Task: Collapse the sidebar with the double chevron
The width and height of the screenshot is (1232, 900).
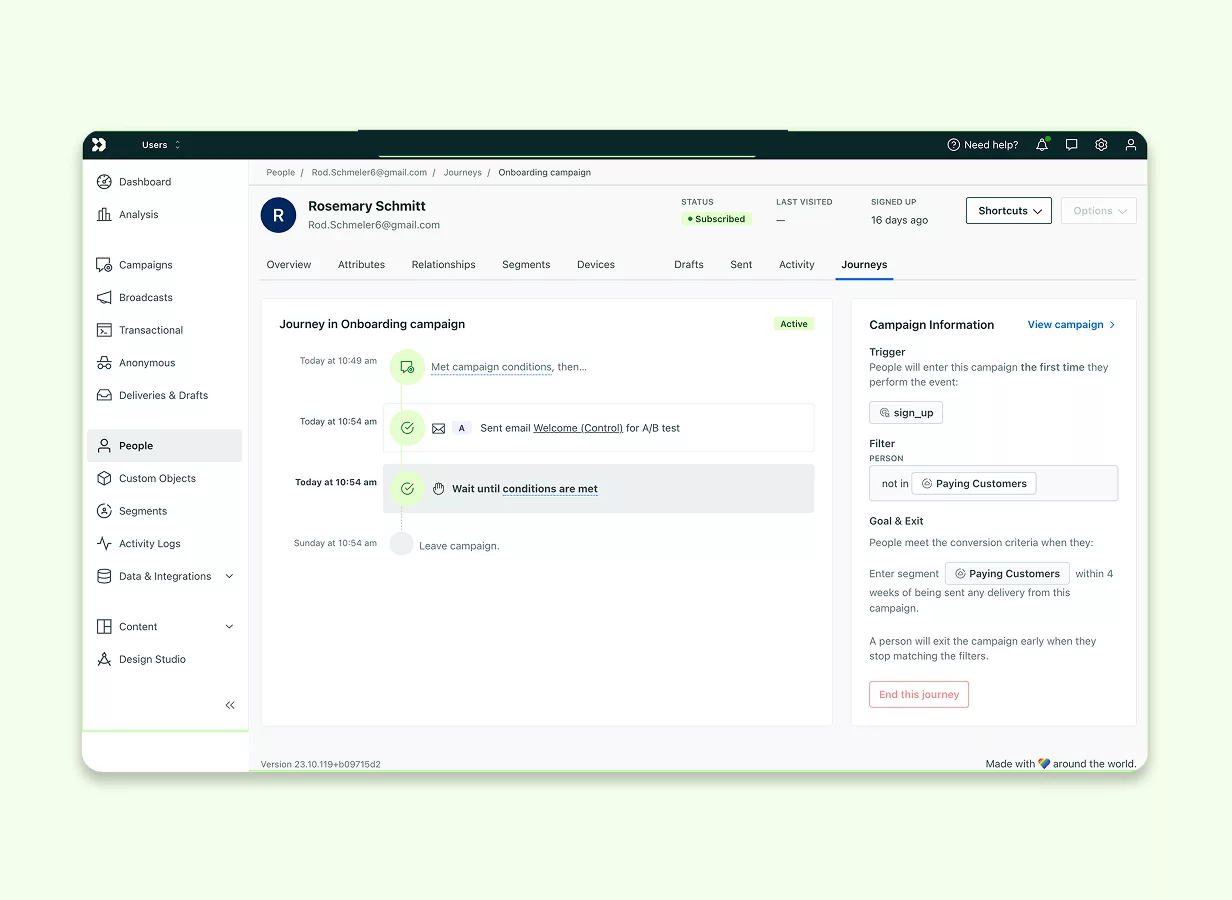Action: (x=229, y=704)
